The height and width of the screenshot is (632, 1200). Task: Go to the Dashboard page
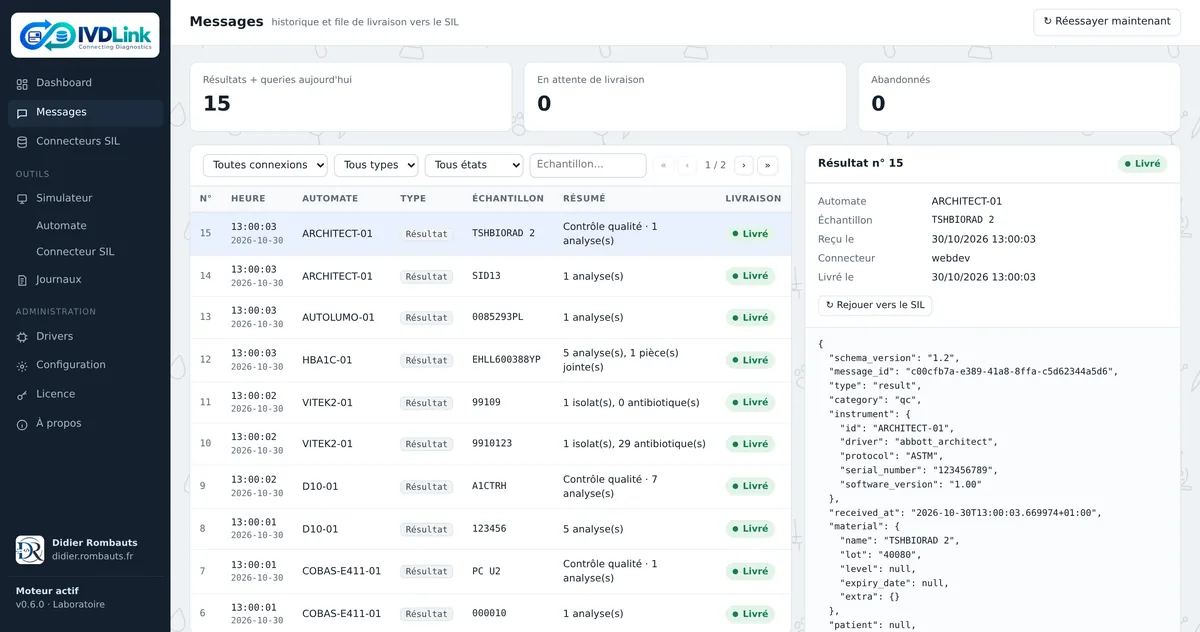[x=85, y=83]
